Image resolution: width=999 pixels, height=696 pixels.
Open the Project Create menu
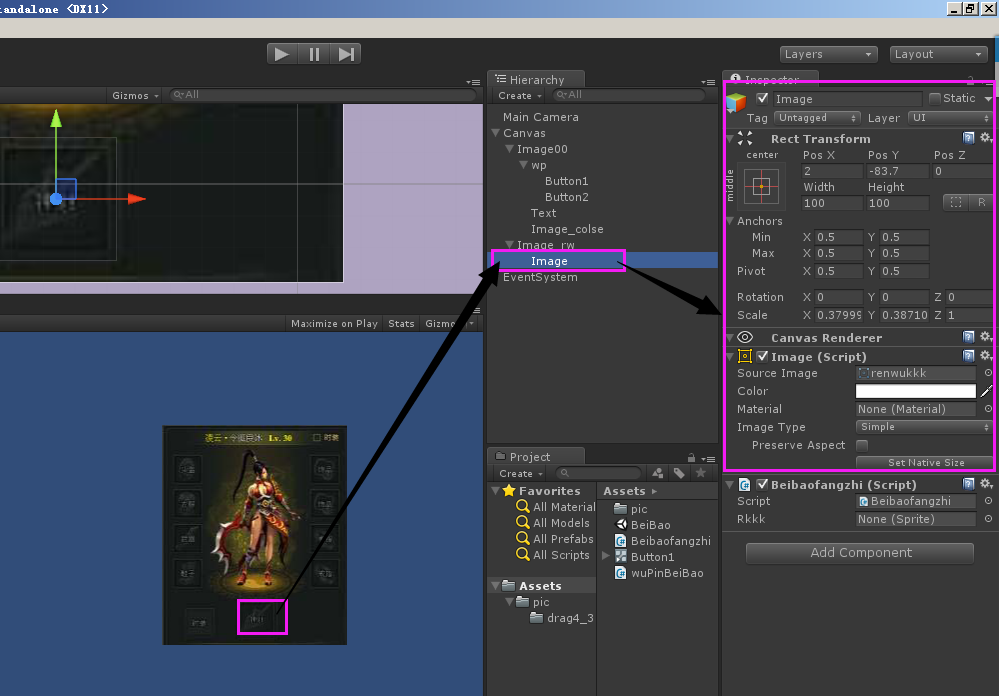point(521,474)
